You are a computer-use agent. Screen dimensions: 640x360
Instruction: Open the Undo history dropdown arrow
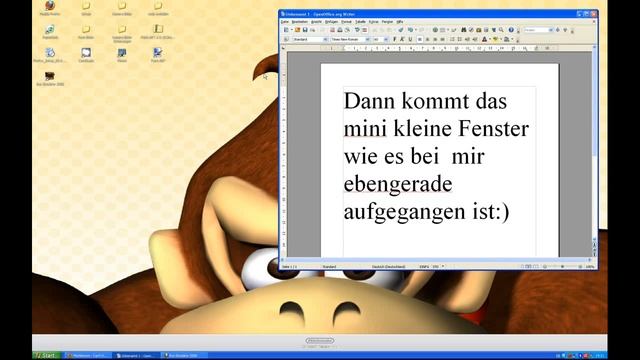[x=416, y=30]
